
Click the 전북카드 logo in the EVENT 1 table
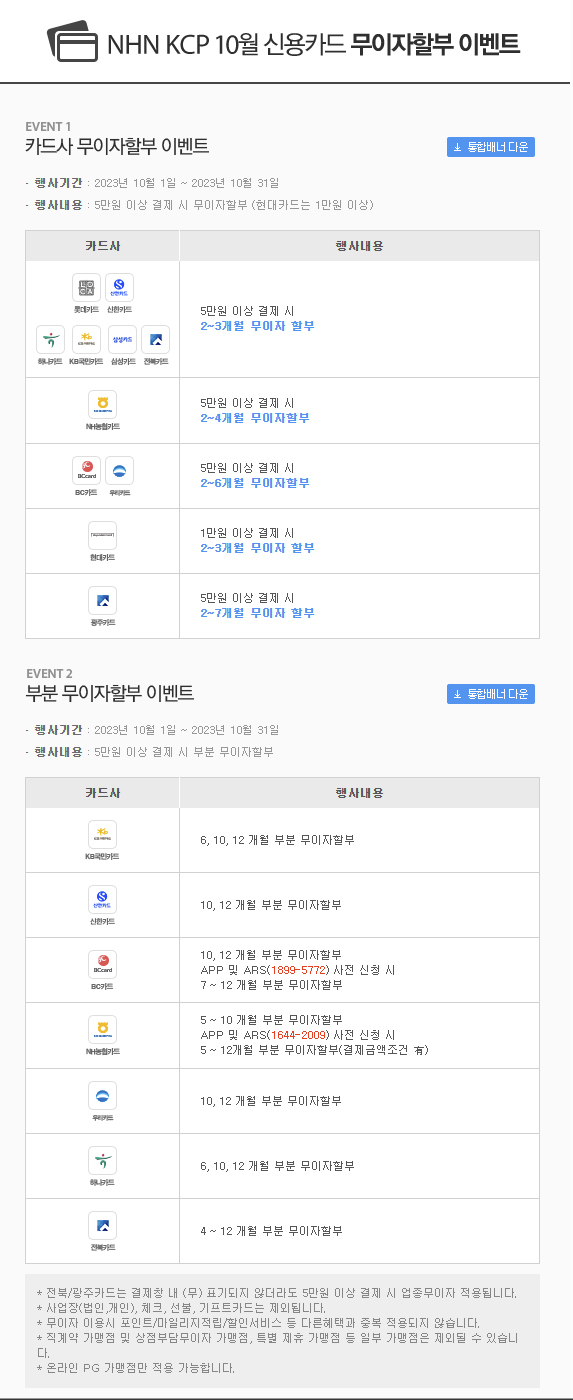click(155, 340)
